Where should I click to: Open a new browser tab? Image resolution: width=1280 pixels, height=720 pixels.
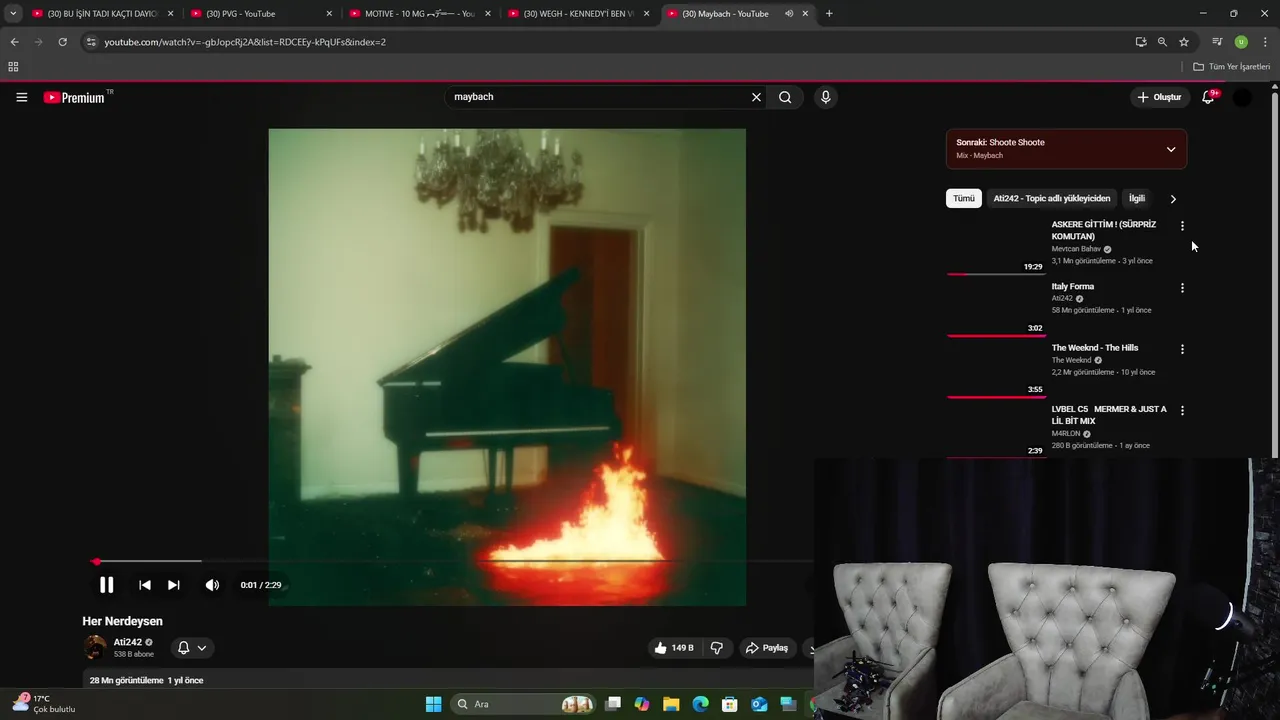(829, 14)
